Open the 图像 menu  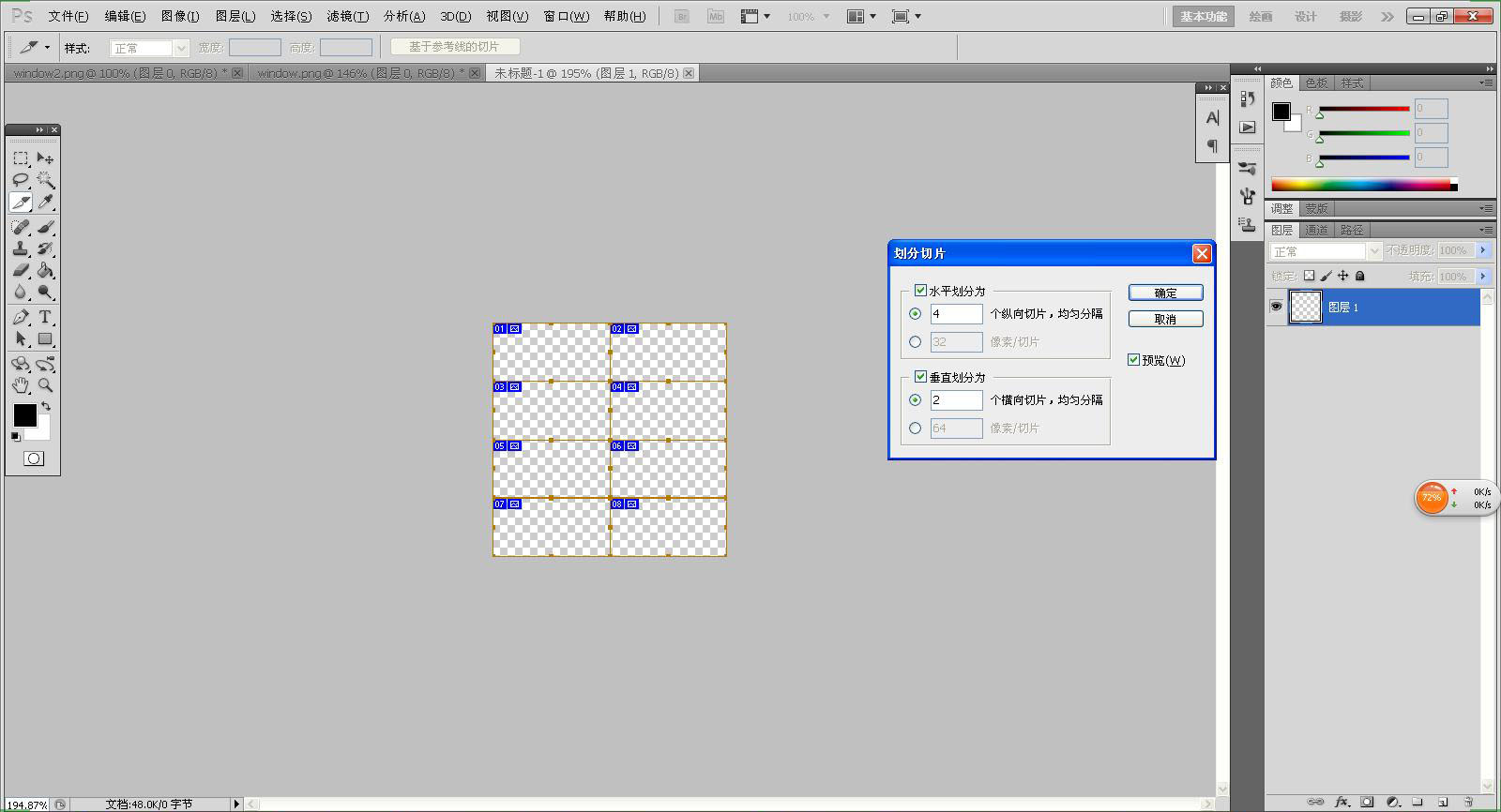tap(180, 17)
